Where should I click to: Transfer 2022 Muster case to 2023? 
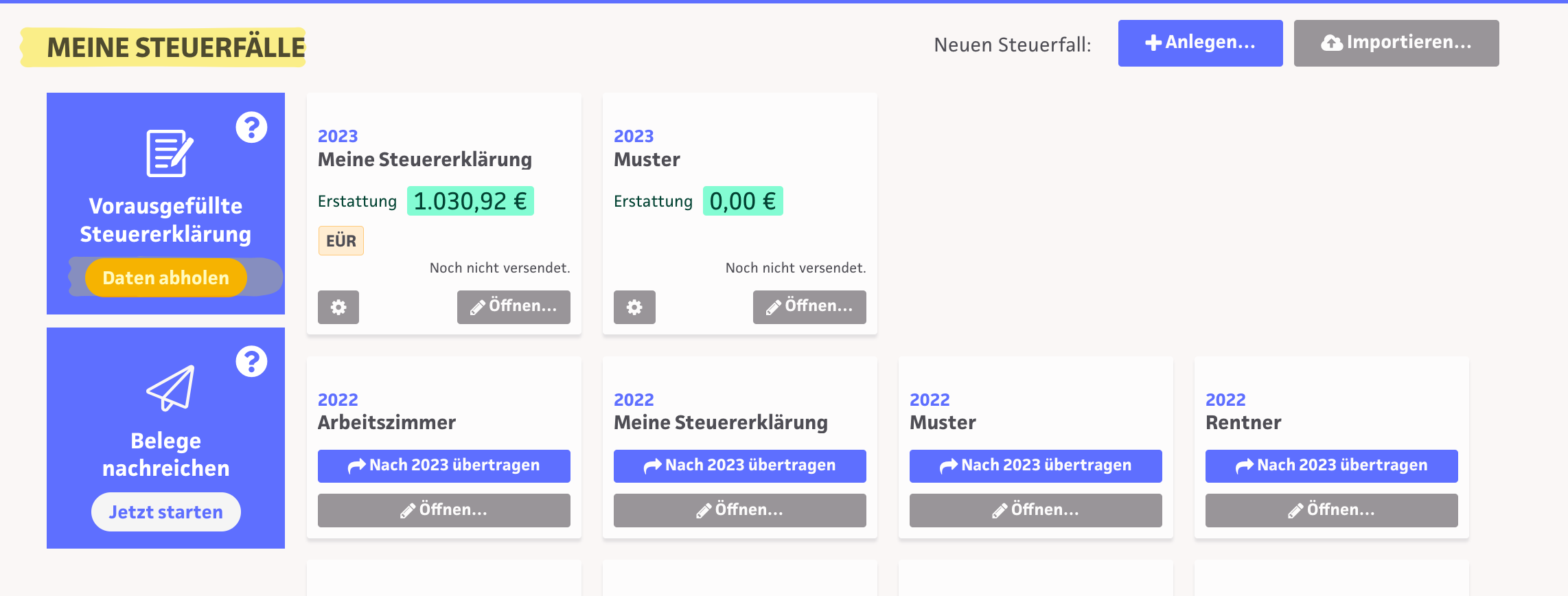[x=1035, y=466]
